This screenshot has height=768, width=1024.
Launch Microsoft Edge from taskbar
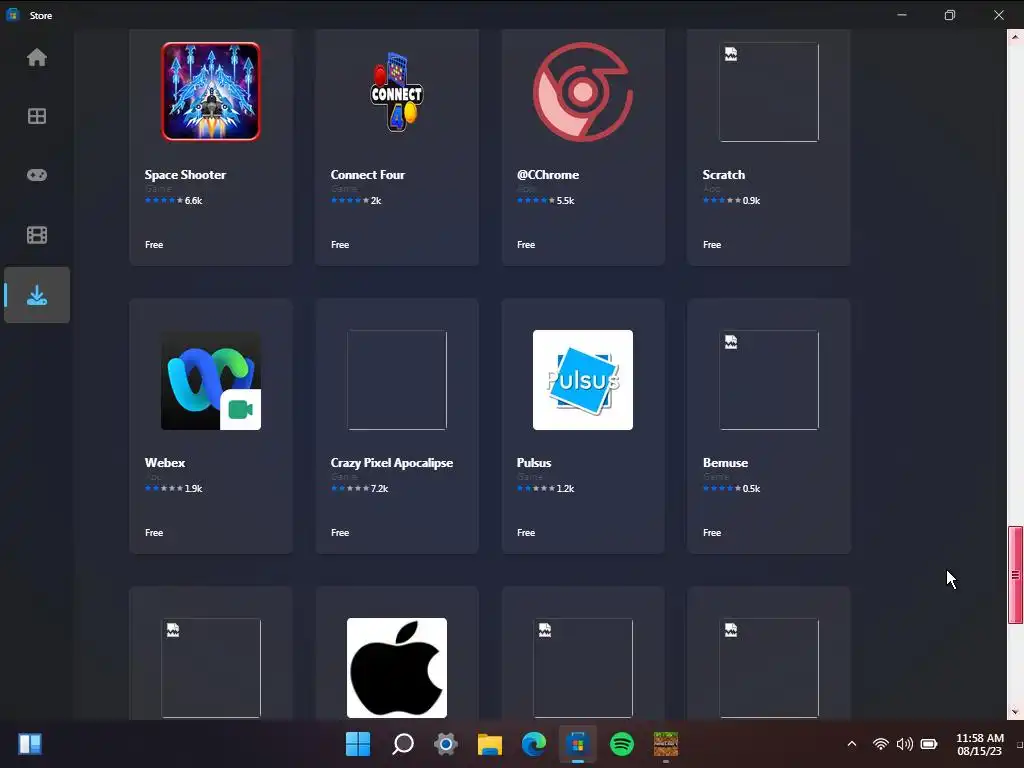point(534,744)
